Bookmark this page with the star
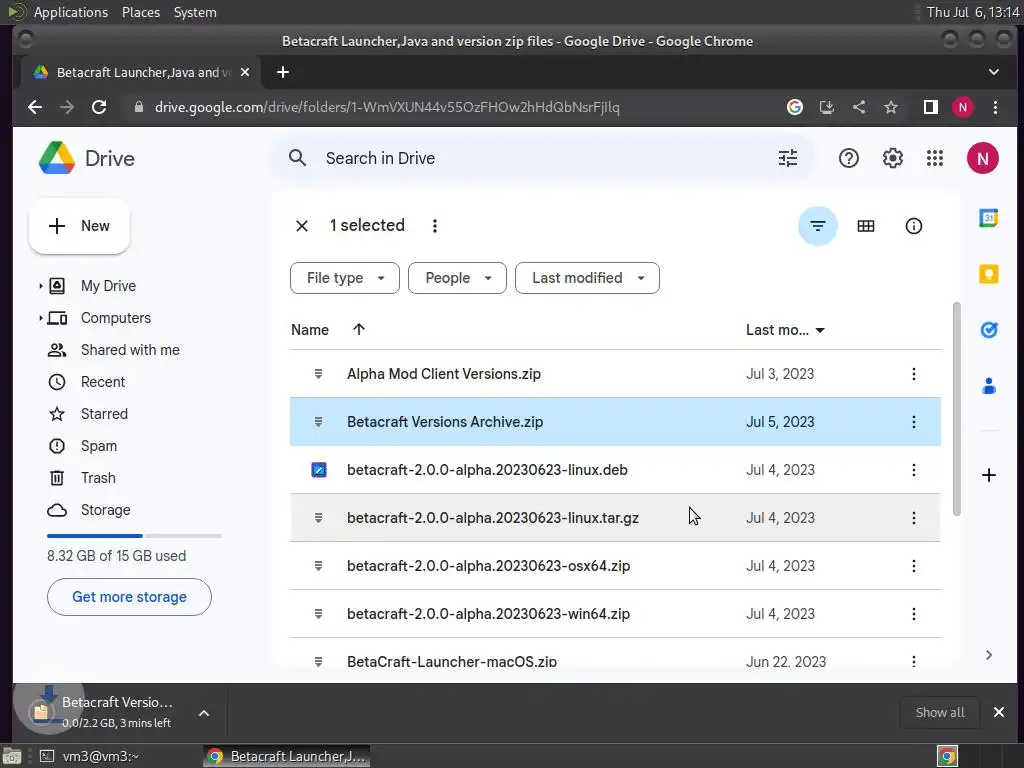 [x=891, y=107]
